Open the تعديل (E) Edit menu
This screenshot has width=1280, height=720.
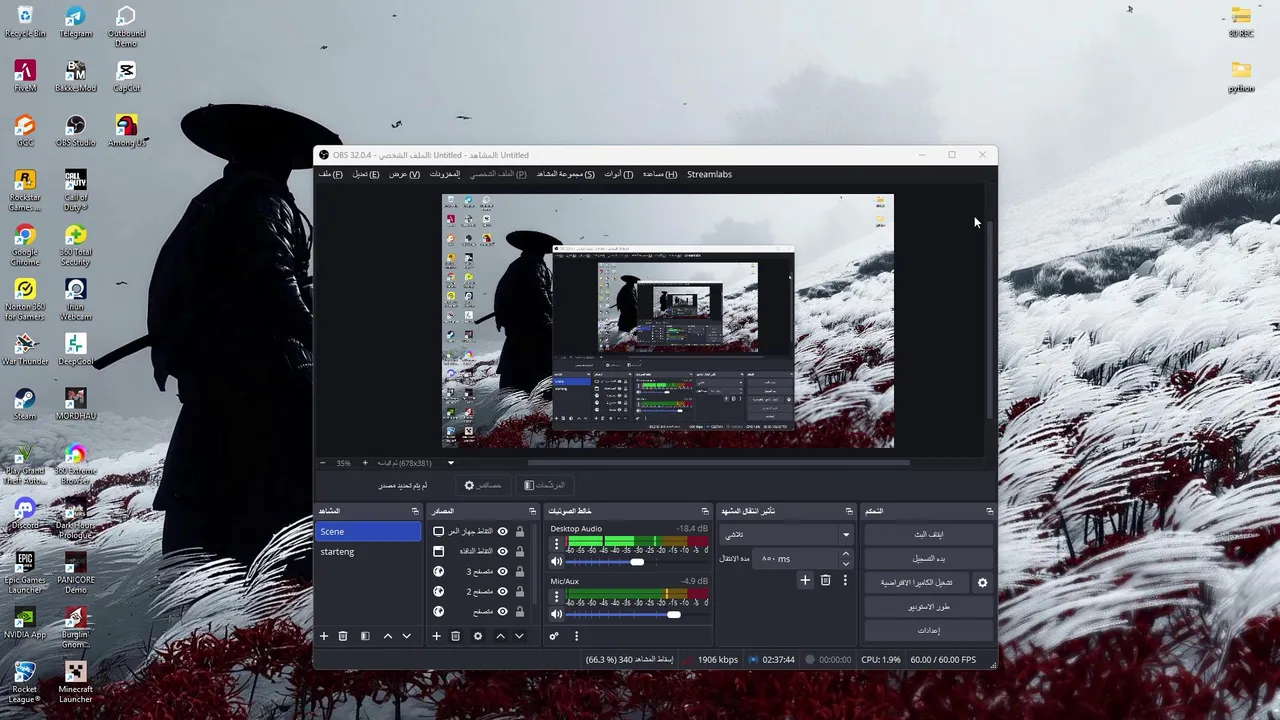click(x=366, y=174)
